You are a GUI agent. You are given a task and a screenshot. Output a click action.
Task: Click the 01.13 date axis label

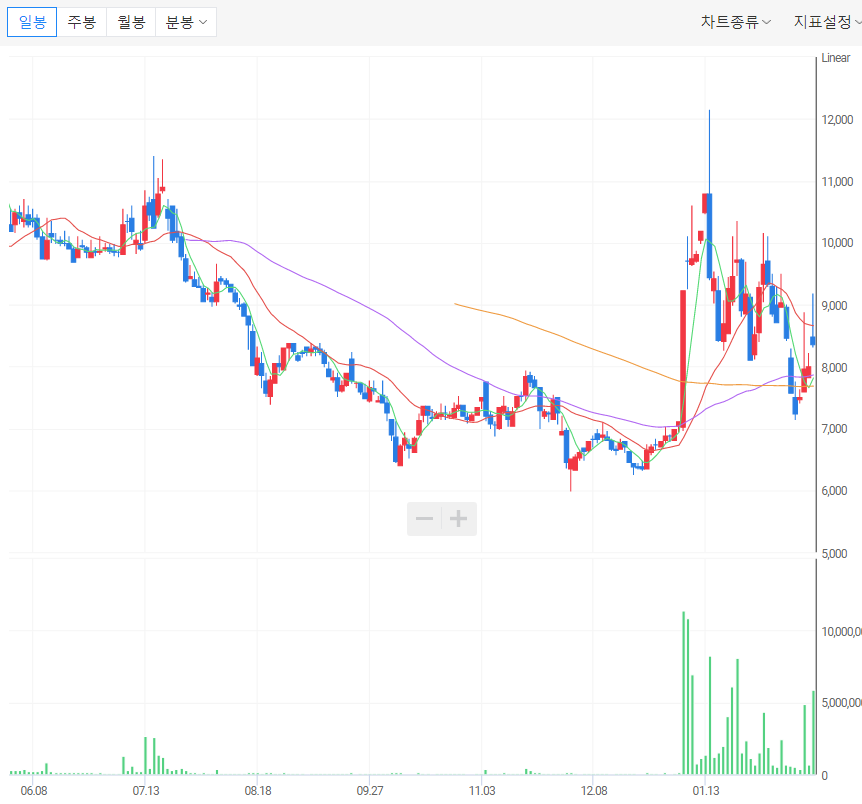pos(706,791)
